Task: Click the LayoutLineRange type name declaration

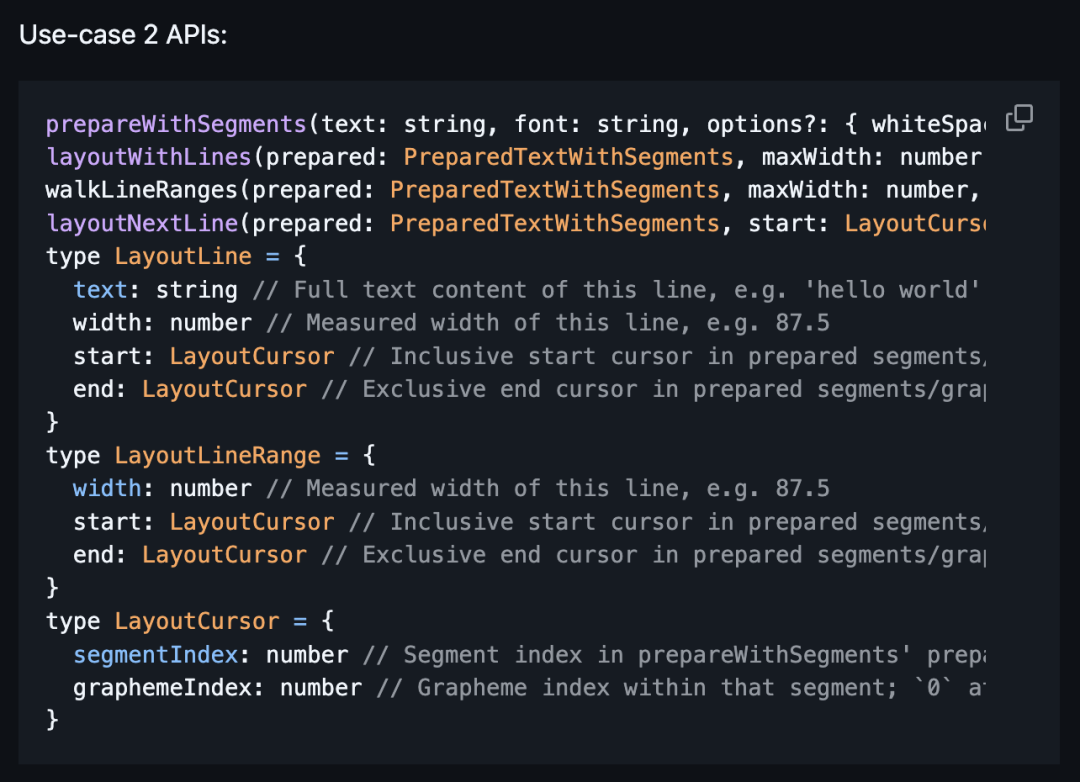Action: [217, 456]
